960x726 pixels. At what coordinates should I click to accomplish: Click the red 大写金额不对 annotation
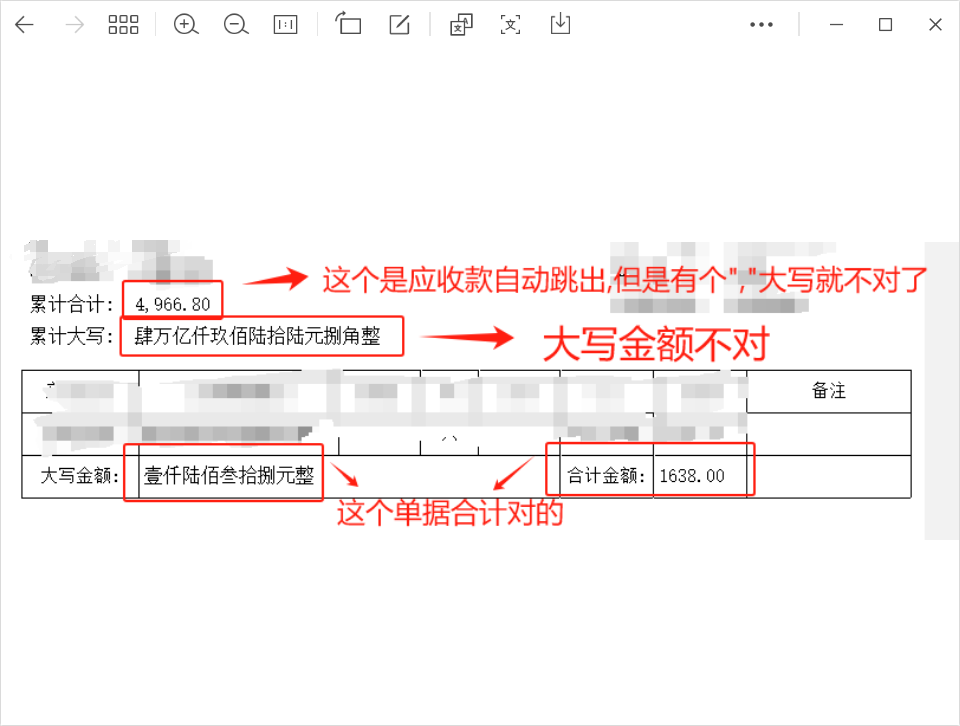pyautogui.click(x=655, y=344)
